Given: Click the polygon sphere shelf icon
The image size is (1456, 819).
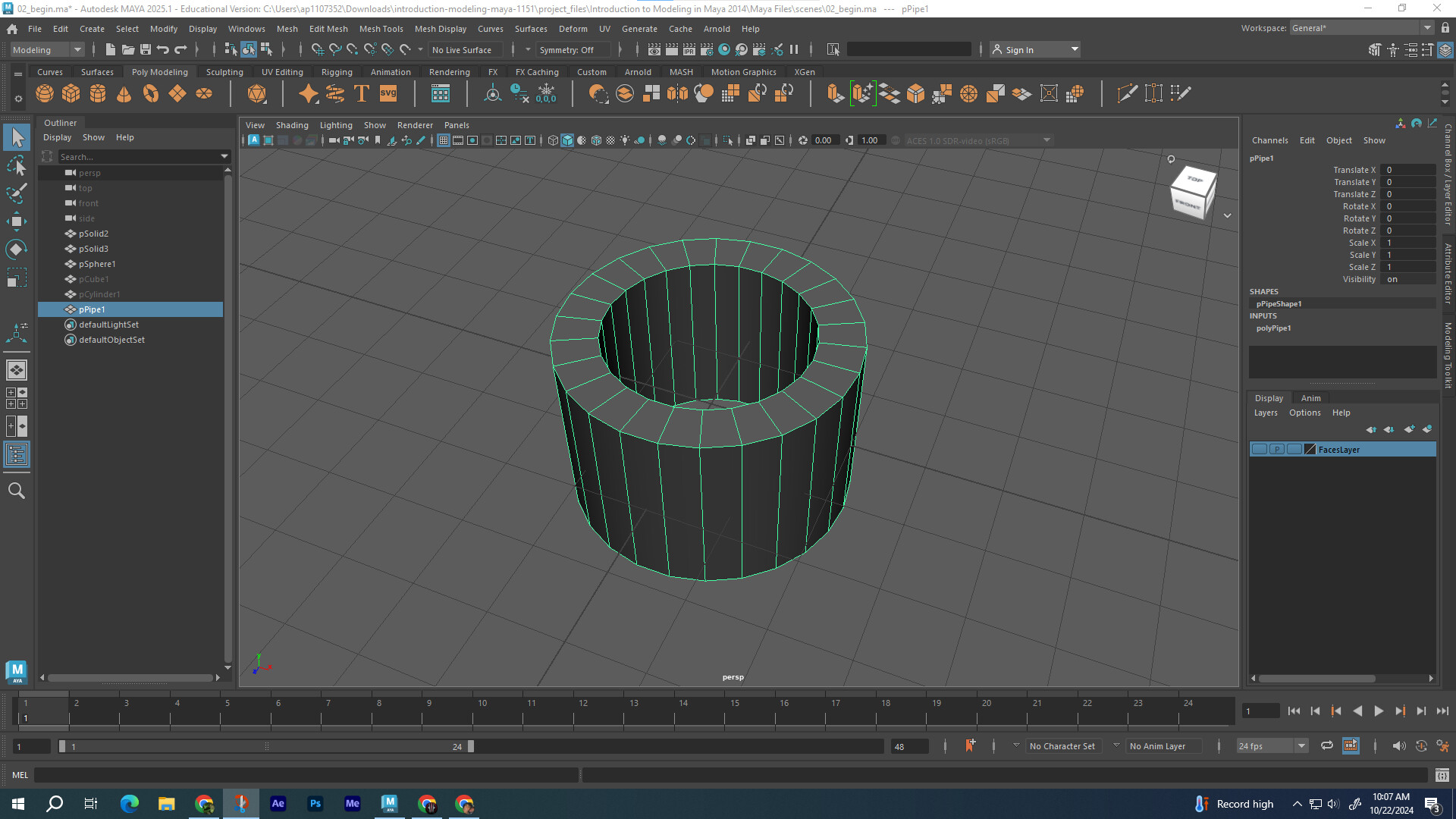Looking at the screenshot, I should pyautogui.click(x=45, y=94).
